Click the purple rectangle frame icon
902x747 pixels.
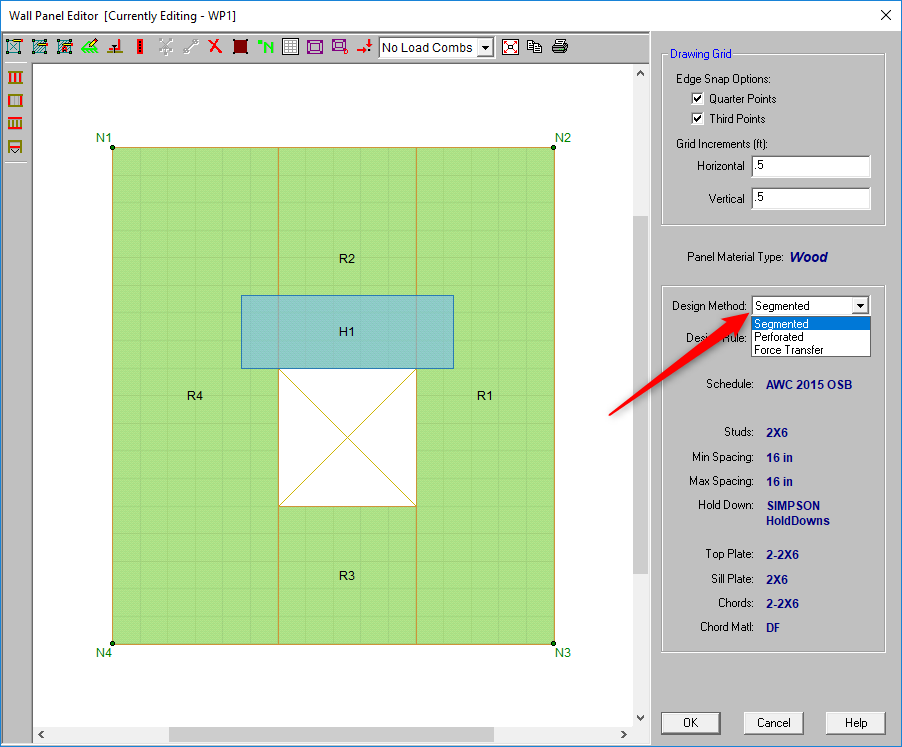click(x=315, y=47)
